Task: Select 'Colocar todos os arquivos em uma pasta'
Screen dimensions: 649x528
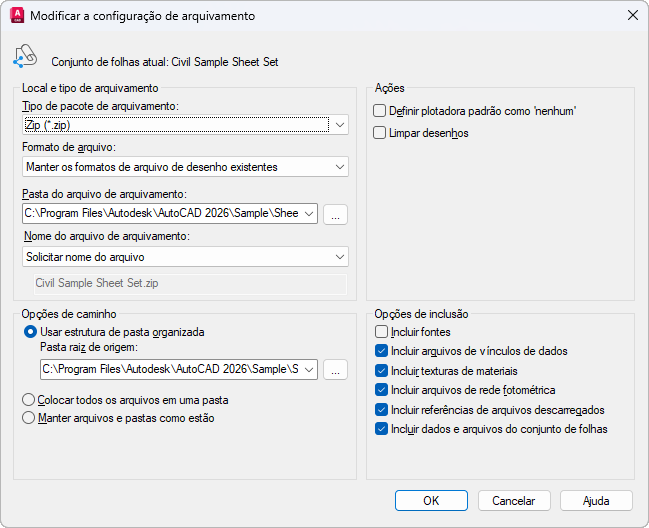Action: pyautogui.click(x=30, y=399)
